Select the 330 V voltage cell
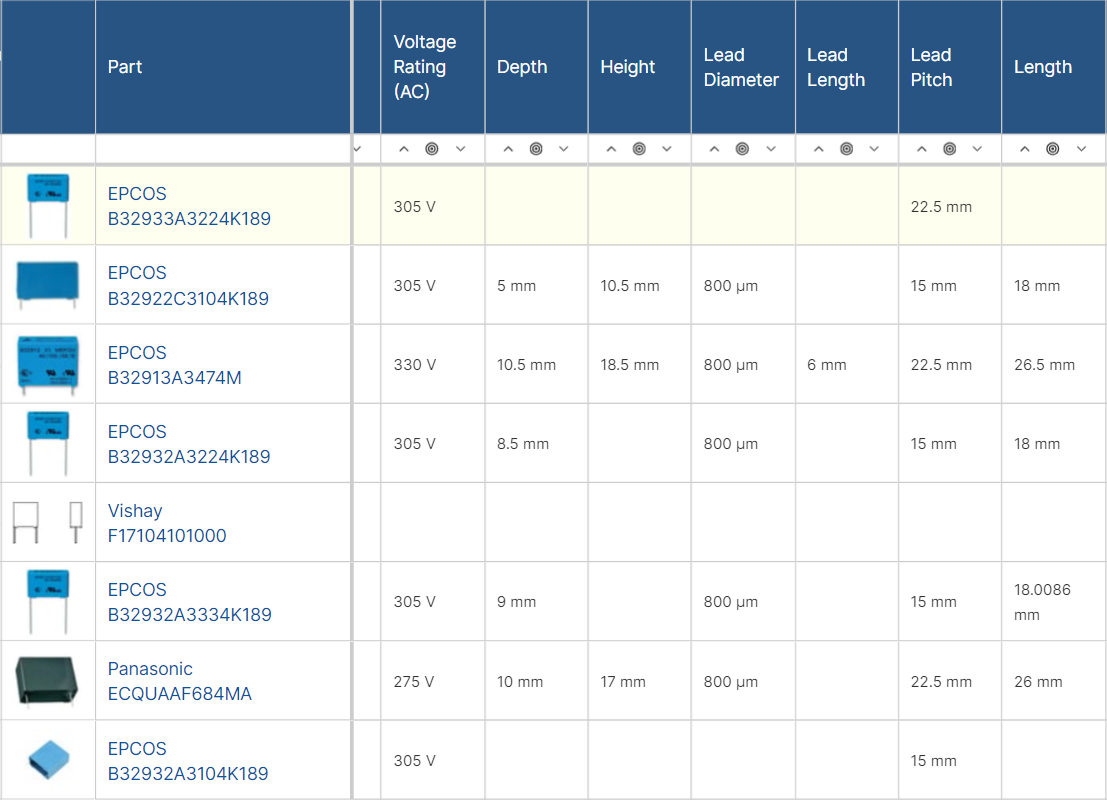This screenshot has width=1107, height=800. (433, 365)
